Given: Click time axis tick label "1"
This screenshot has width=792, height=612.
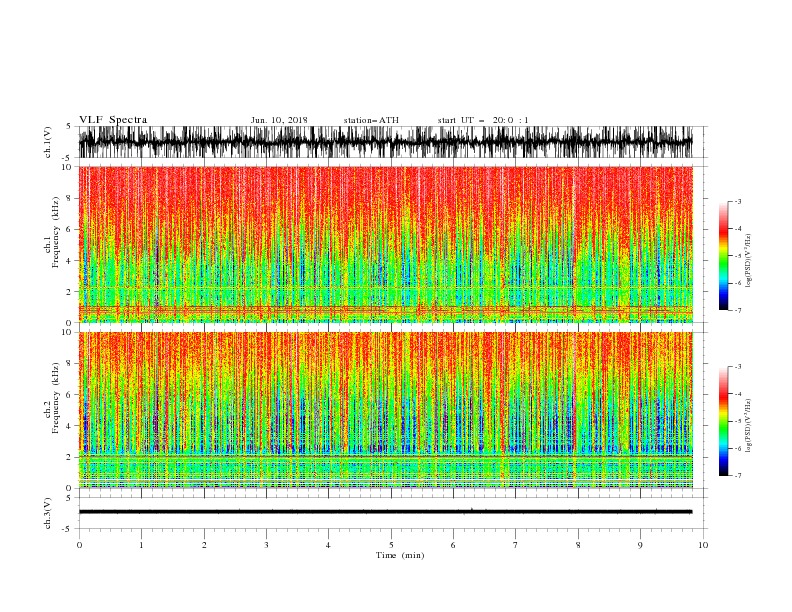Looking at the screenshot, I should pos(141,545).
